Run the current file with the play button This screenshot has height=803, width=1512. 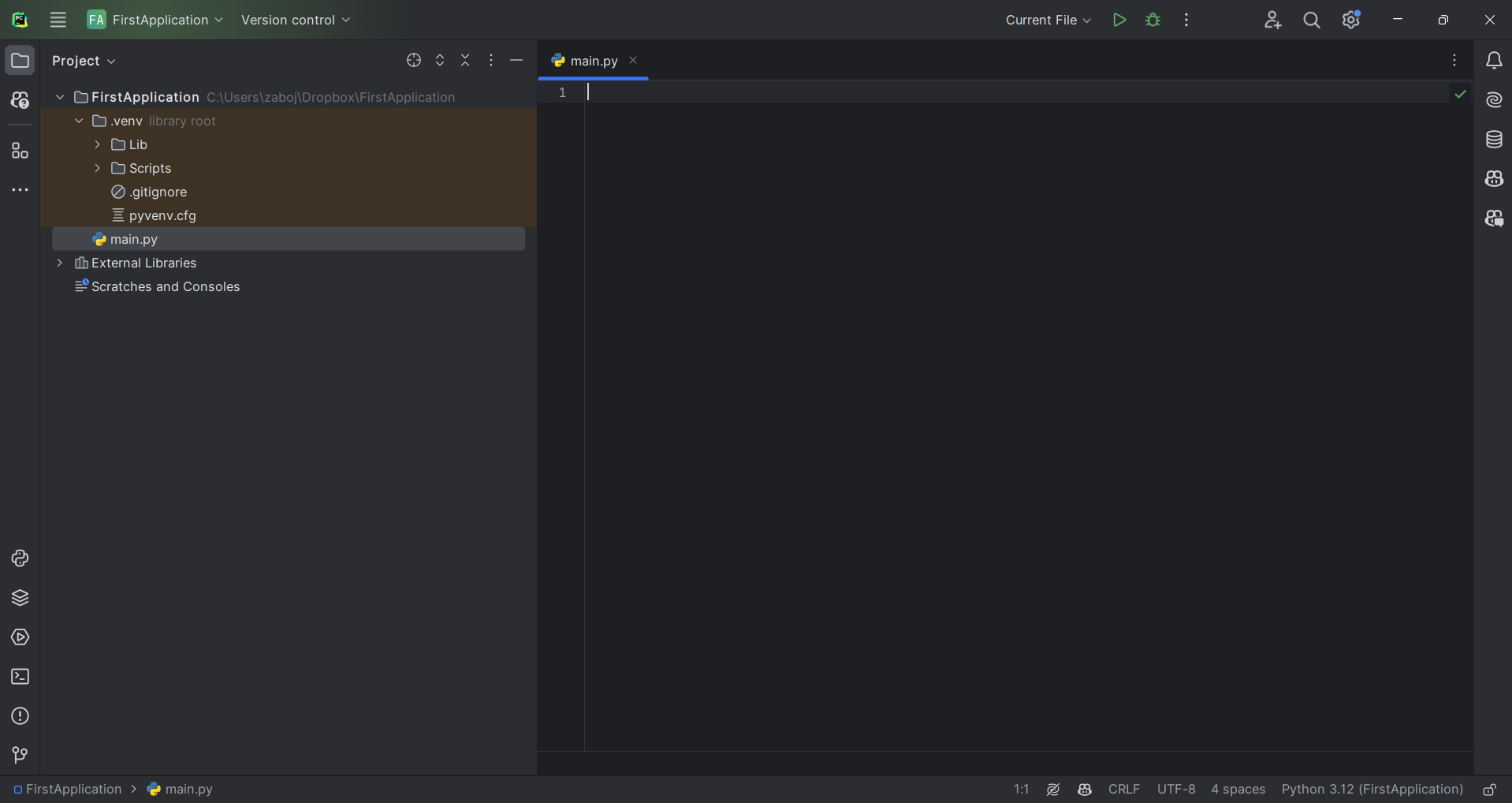[x=1119, y=20]
